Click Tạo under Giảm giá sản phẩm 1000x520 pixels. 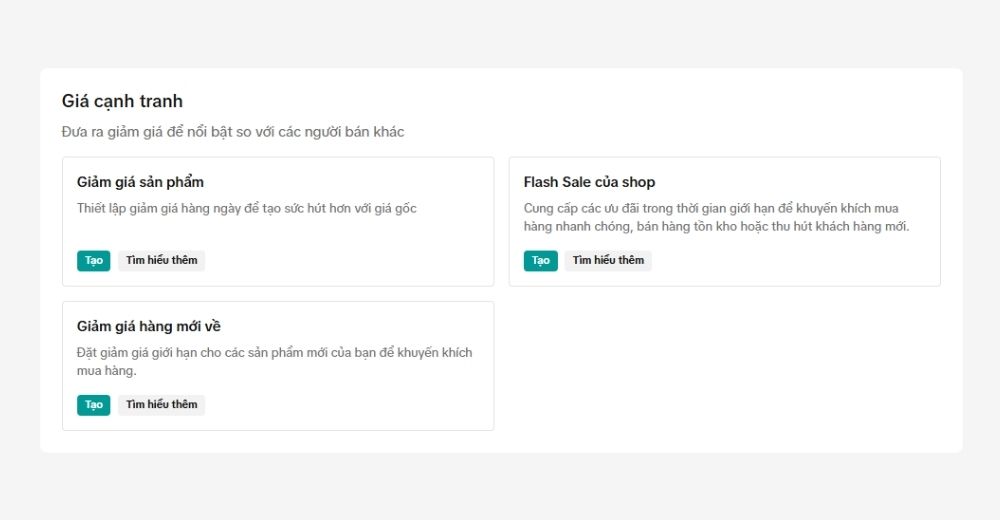93,260
